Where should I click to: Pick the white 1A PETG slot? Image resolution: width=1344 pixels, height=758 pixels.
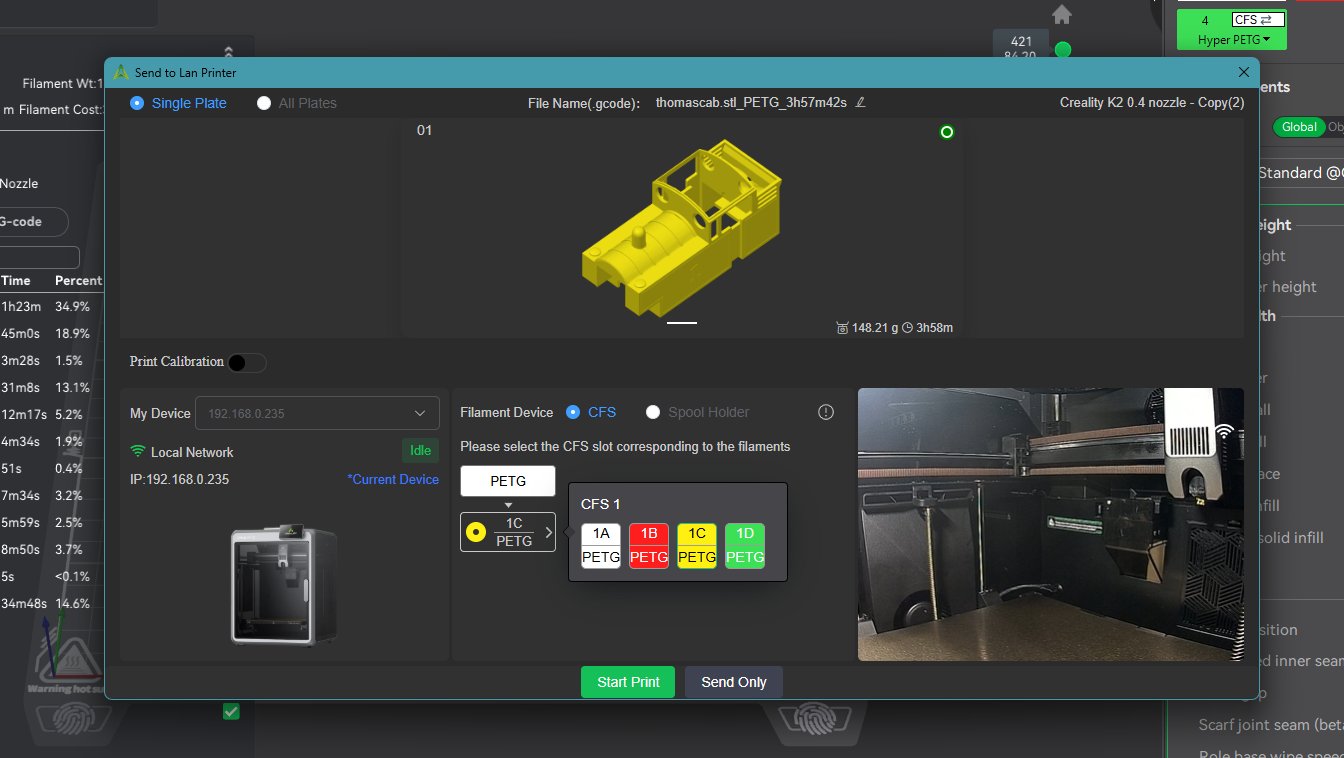tap(601, 546)
